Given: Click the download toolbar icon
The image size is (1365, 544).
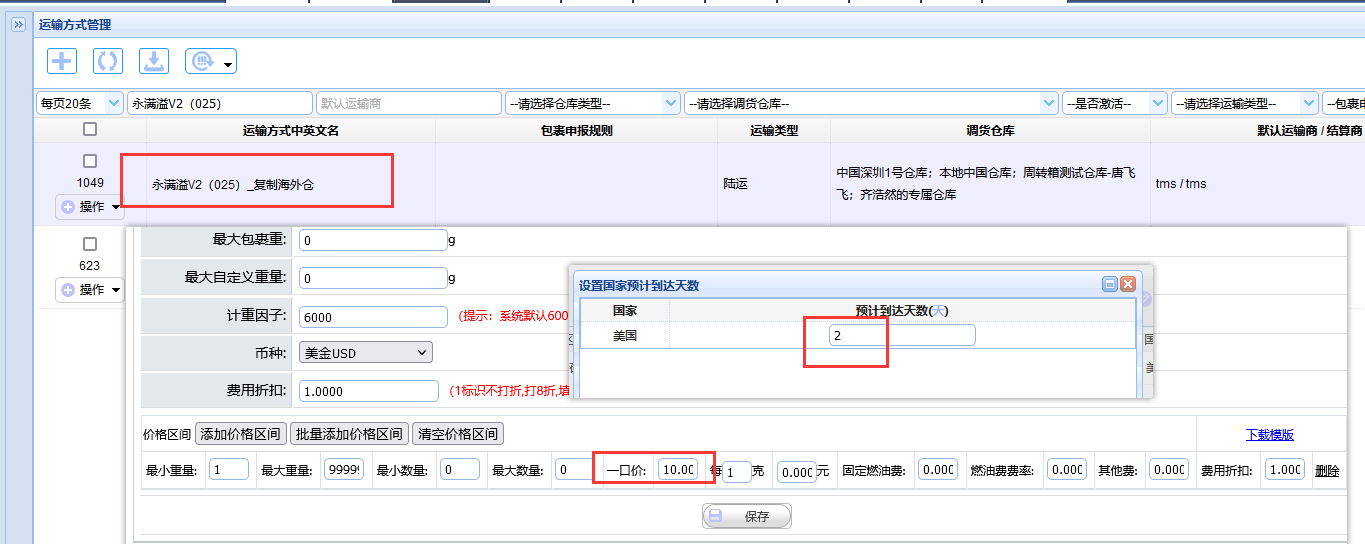Looking at the screenshot, I should point(154,61).
